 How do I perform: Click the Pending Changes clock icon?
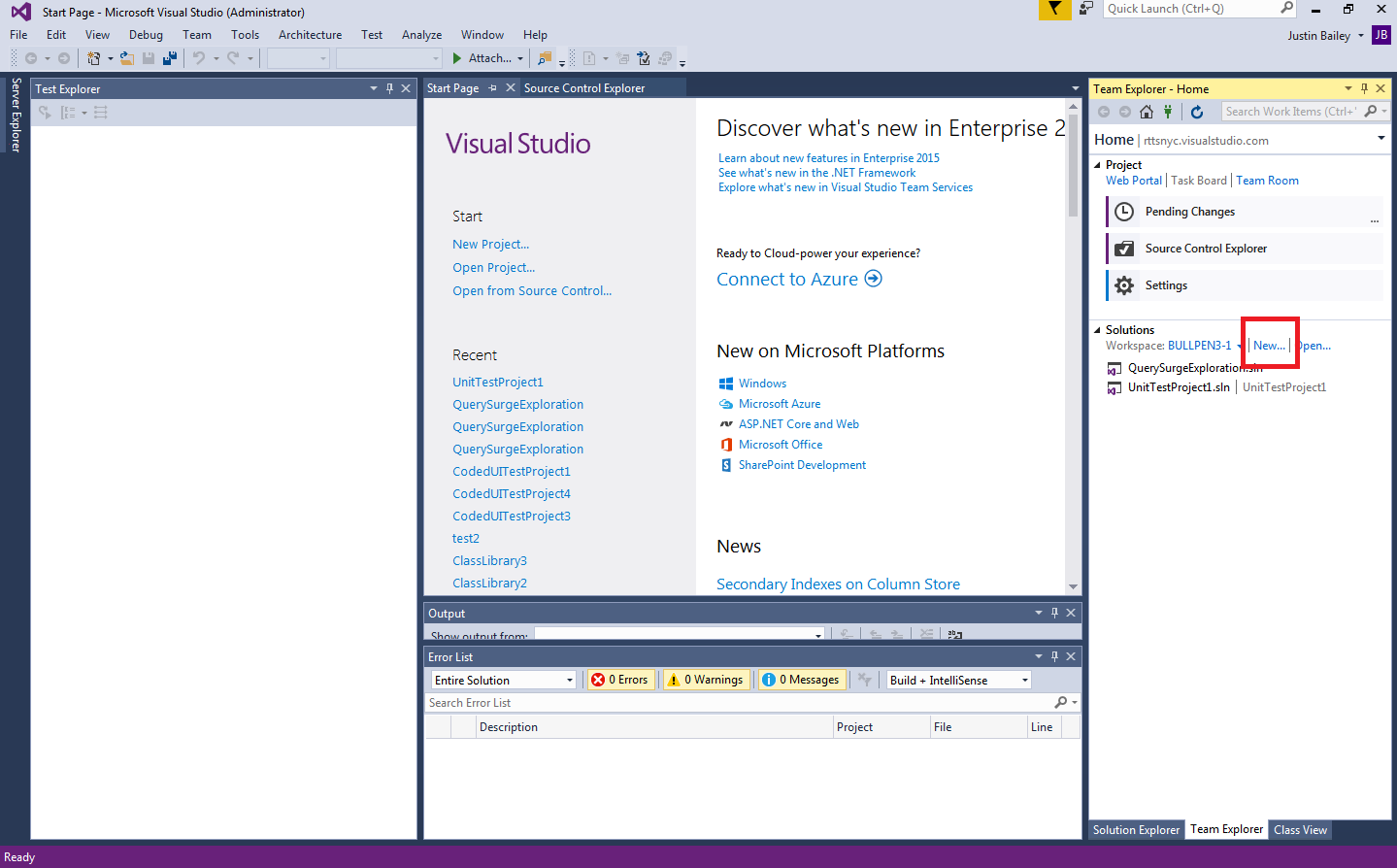tap(1124, 212)
